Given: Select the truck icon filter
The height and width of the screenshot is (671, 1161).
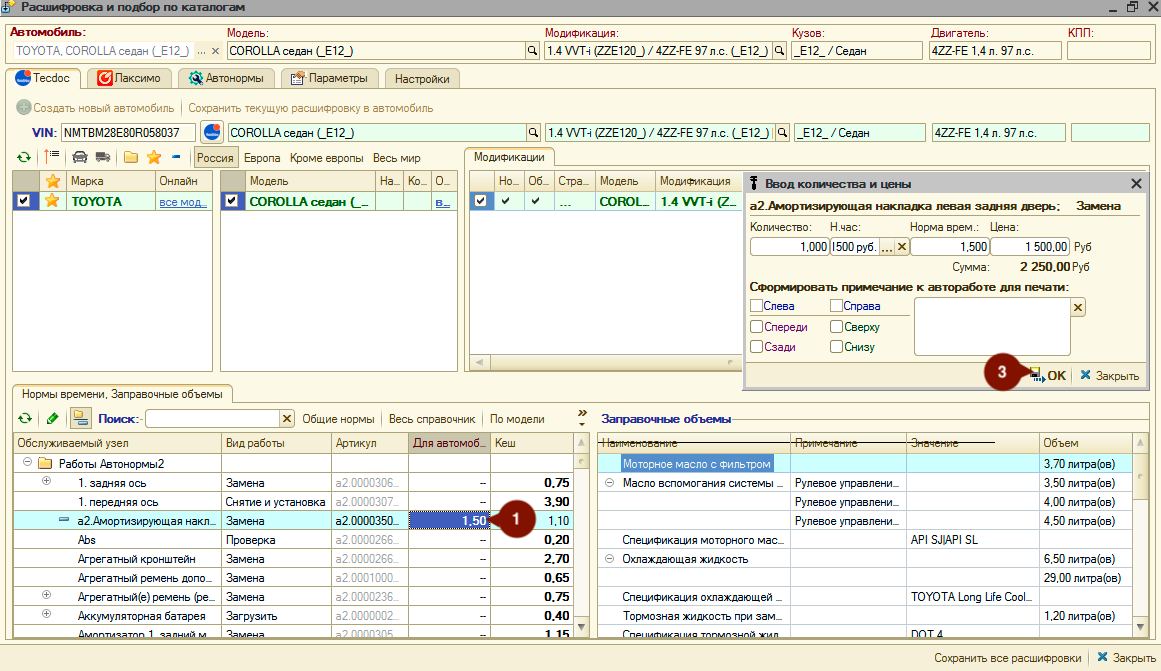Looking at the screenshot, I should coord(103,157).
